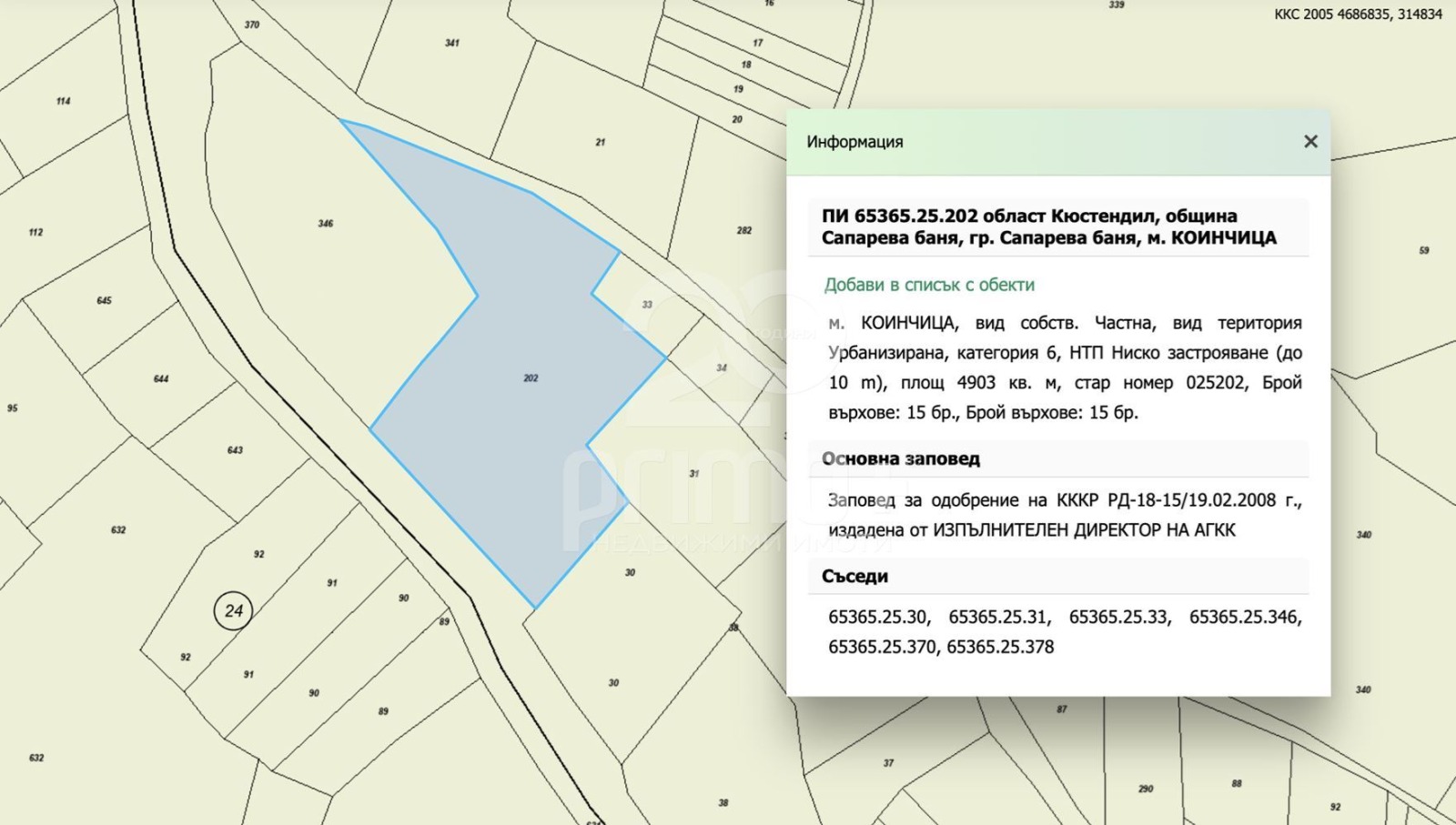Select highlighted parcel 202 on the map
This screenshot has width=1456, height=825.
coord(531,377)
